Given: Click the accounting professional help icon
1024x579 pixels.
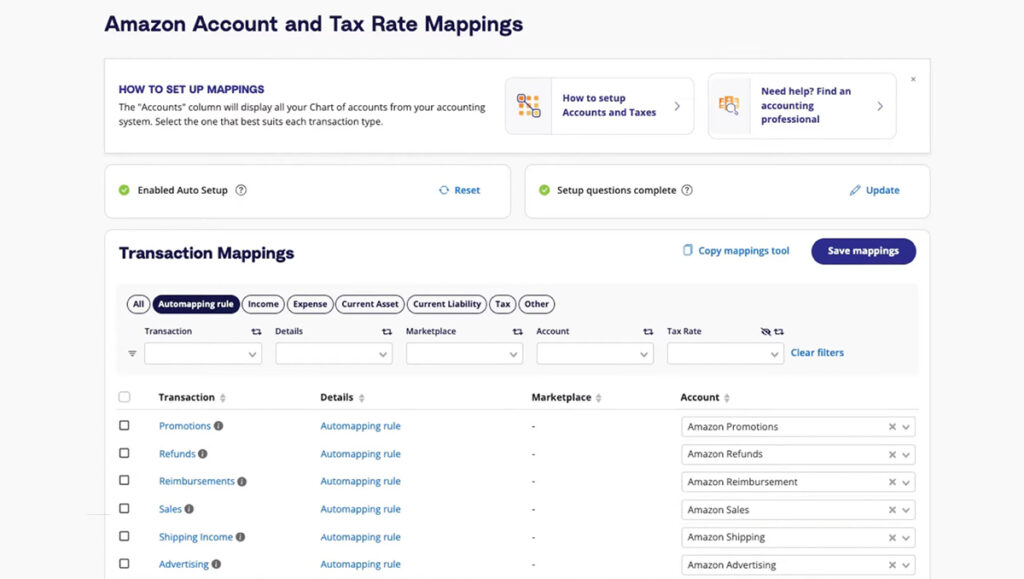Looking at the screenshot, I should click(730, 106).
